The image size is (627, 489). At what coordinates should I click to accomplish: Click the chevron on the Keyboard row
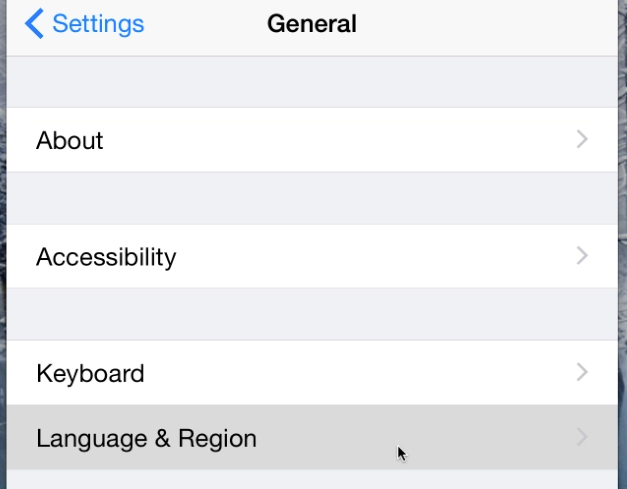coord(582,372)
